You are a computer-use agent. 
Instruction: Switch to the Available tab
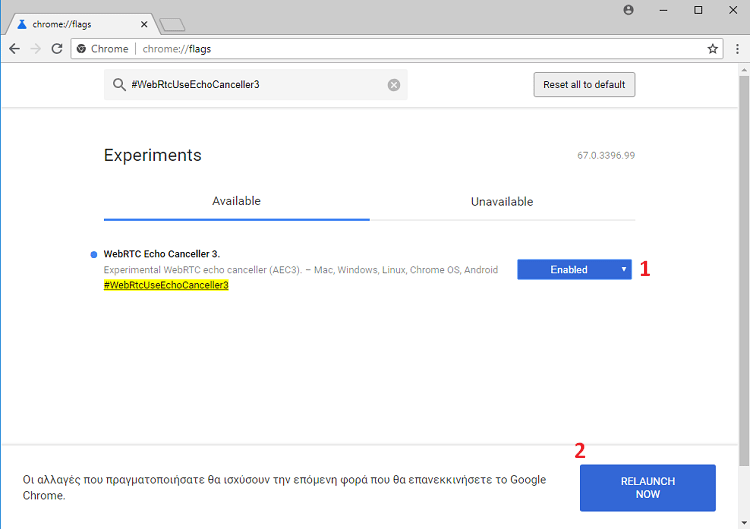pyautogui.click(x=236, y=201)
